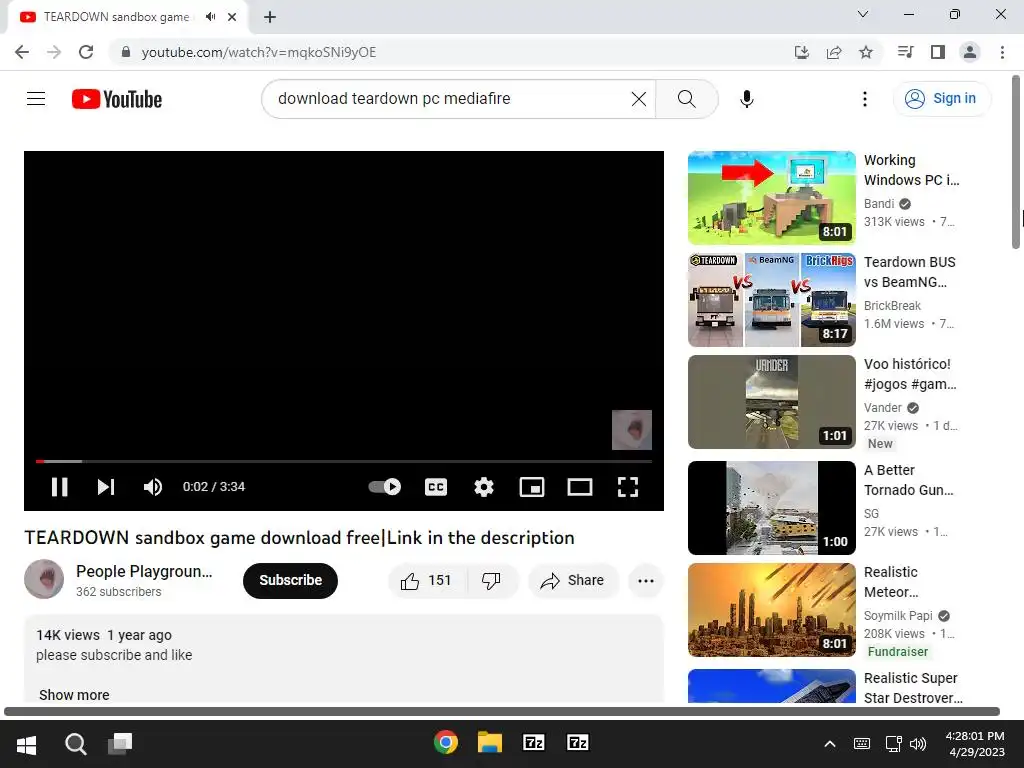
Task: Pause the video
Action: [59, 487]
